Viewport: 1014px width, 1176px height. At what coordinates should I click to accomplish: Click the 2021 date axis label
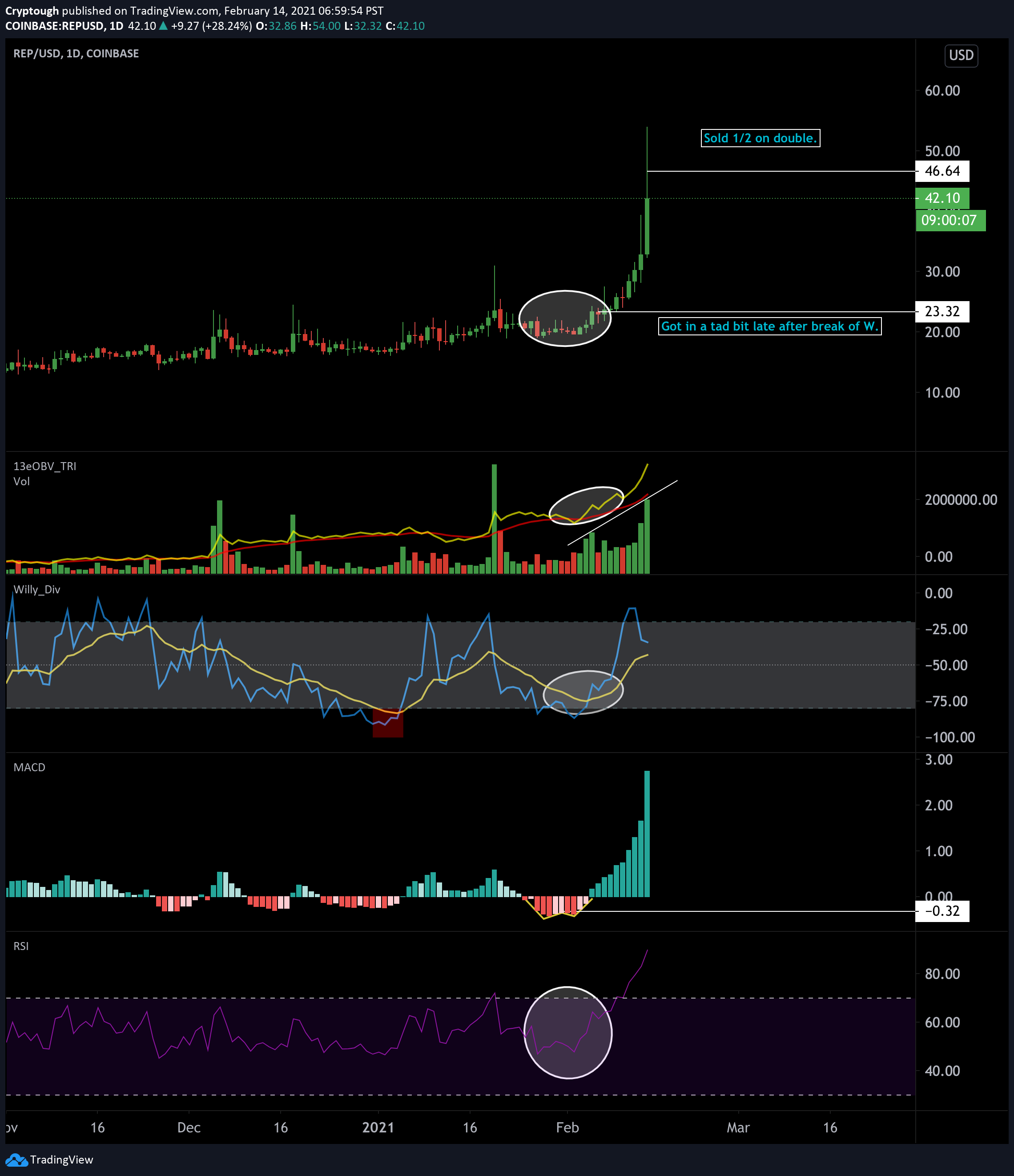(378, 1127)
